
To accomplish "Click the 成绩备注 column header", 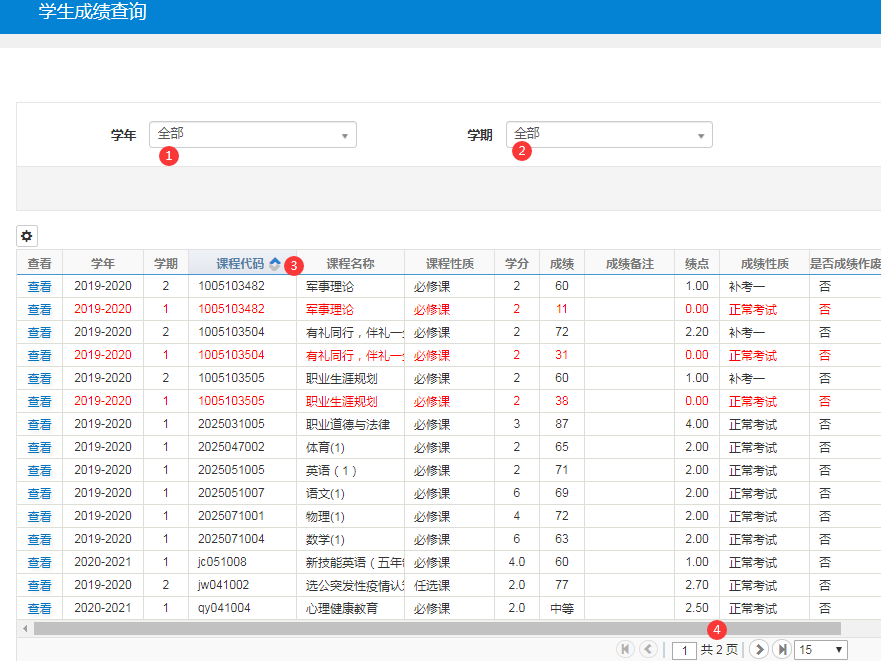I will (629, 264).
